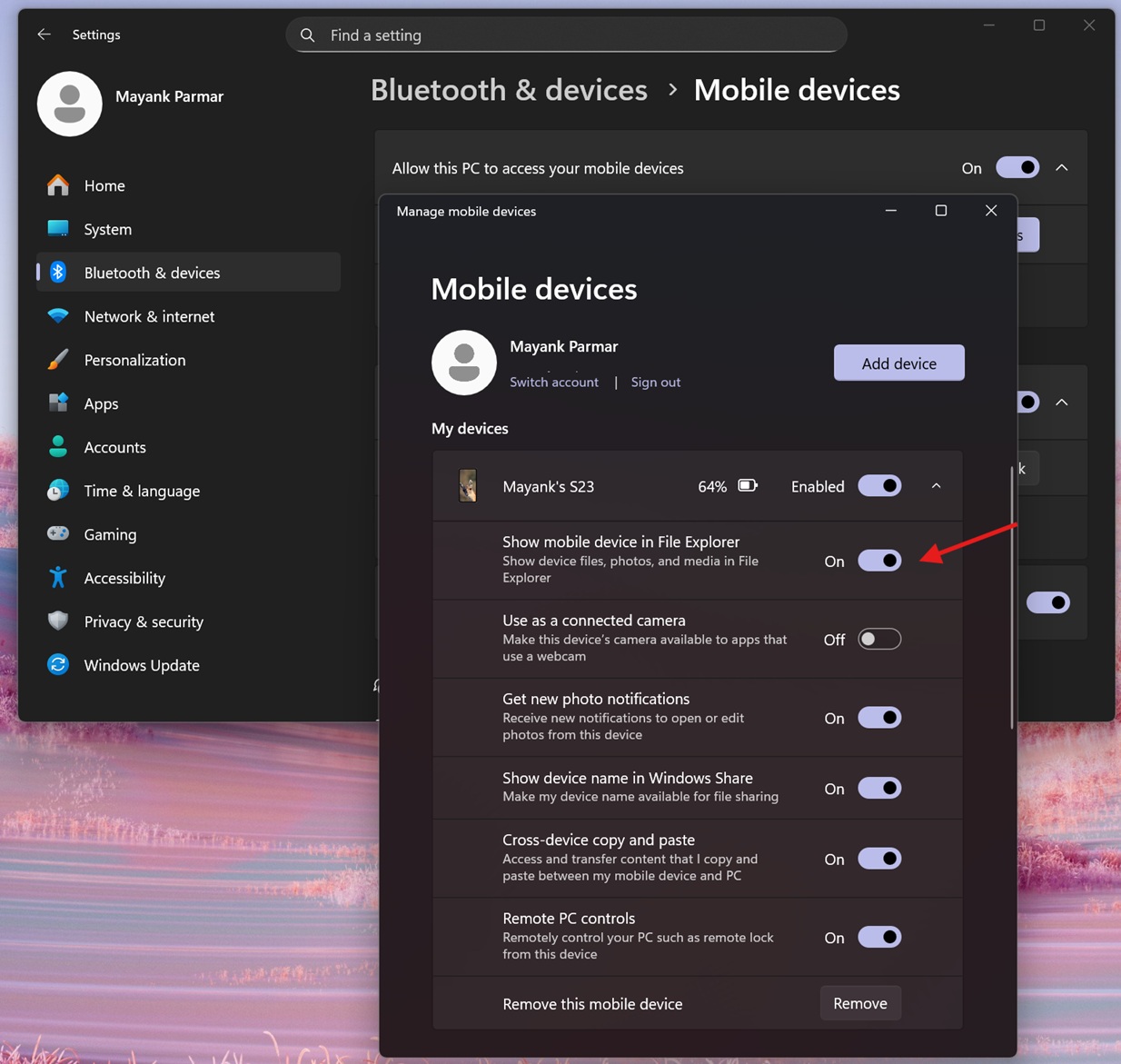
Task: Expand the partially hidden section behind the dialog
Action: click(x=1061, y=402)
